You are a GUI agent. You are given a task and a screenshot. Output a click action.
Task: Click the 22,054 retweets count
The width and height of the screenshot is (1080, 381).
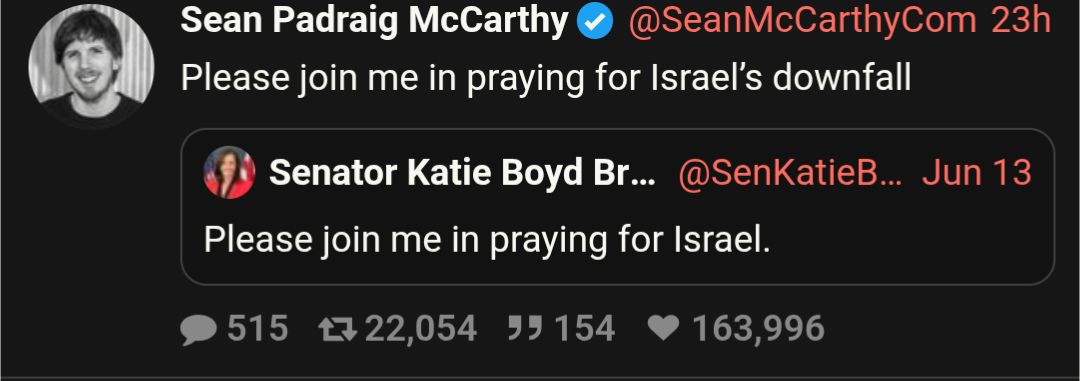click(420, 329)
